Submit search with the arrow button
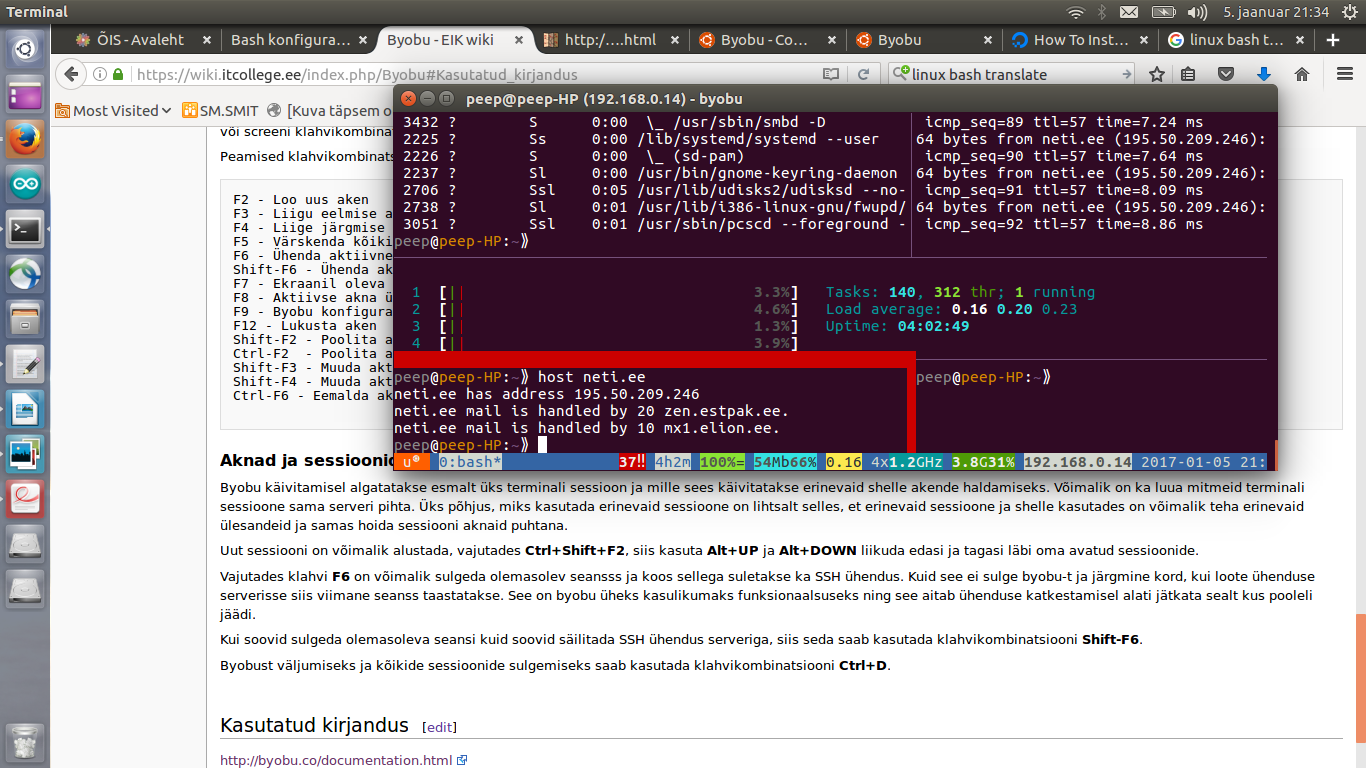Viewport: 1366px width, 768px height. (1125, 74)
